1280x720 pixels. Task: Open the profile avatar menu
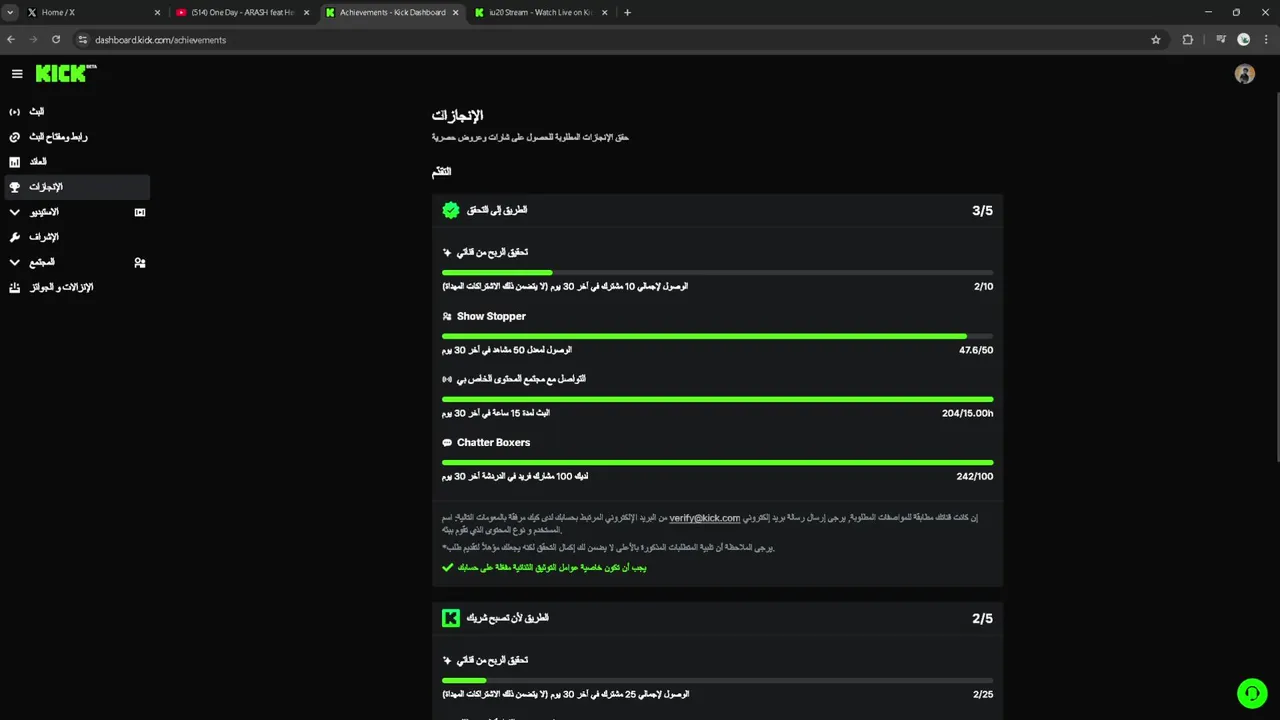[x=1244, y=74]
